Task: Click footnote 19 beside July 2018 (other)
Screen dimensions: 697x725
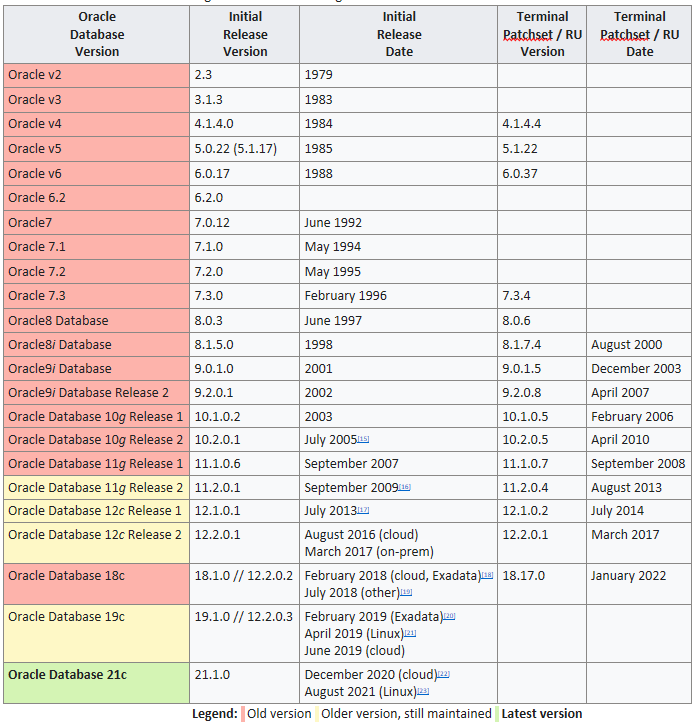Action: click(405, 591)
